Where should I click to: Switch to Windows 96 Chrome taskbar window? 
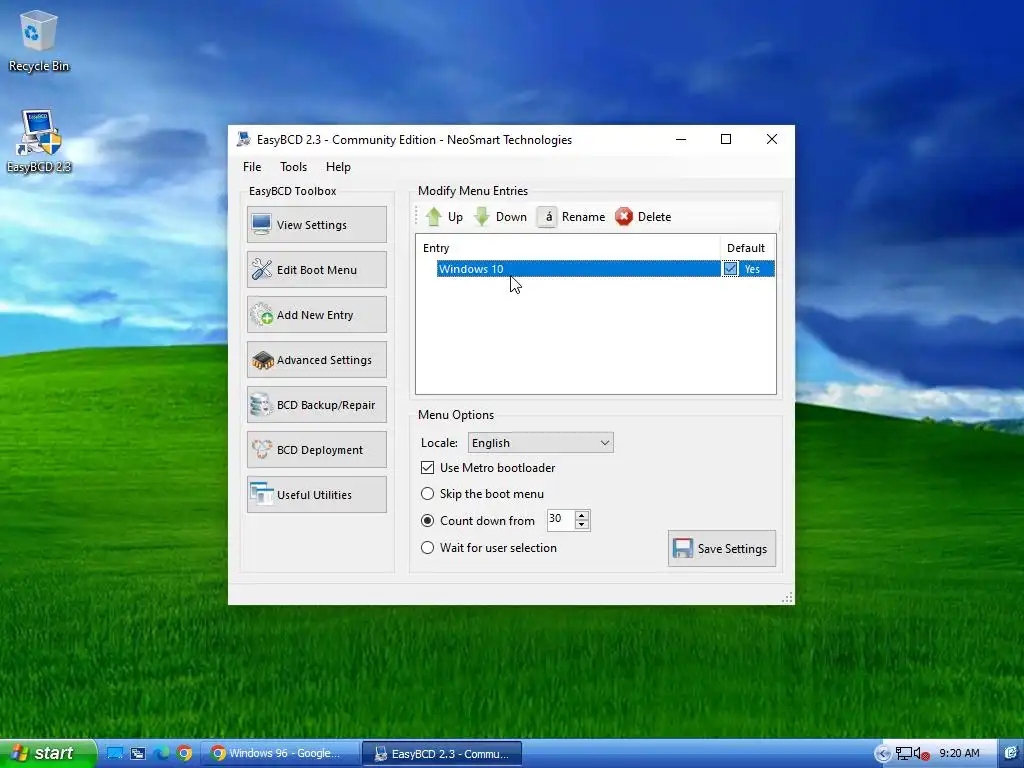pos(280,754)
